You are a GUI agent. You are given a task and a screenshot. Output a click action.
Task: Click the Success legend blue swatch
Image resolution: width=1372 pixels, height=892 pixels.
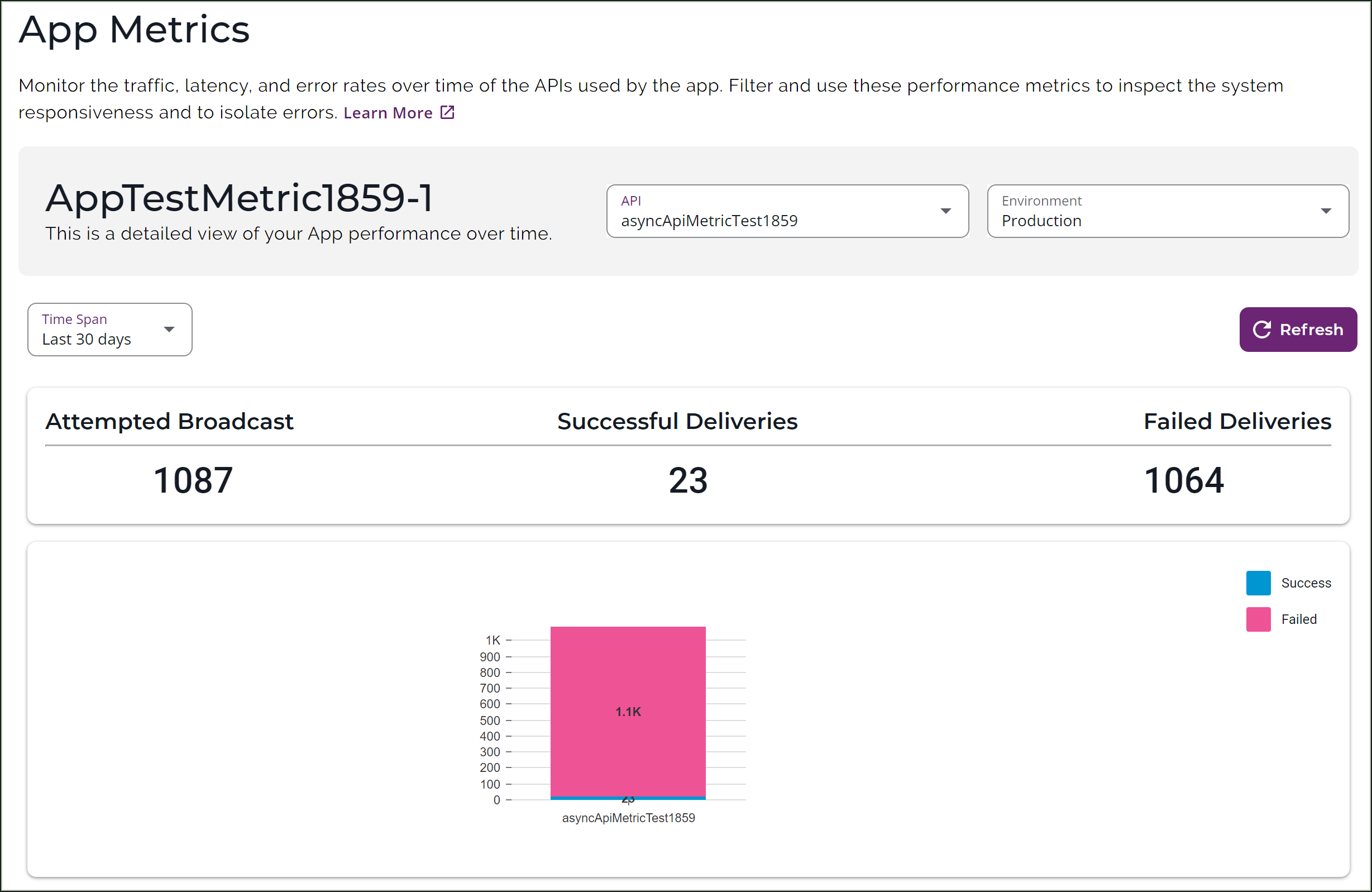click(x=1258, y=583)
